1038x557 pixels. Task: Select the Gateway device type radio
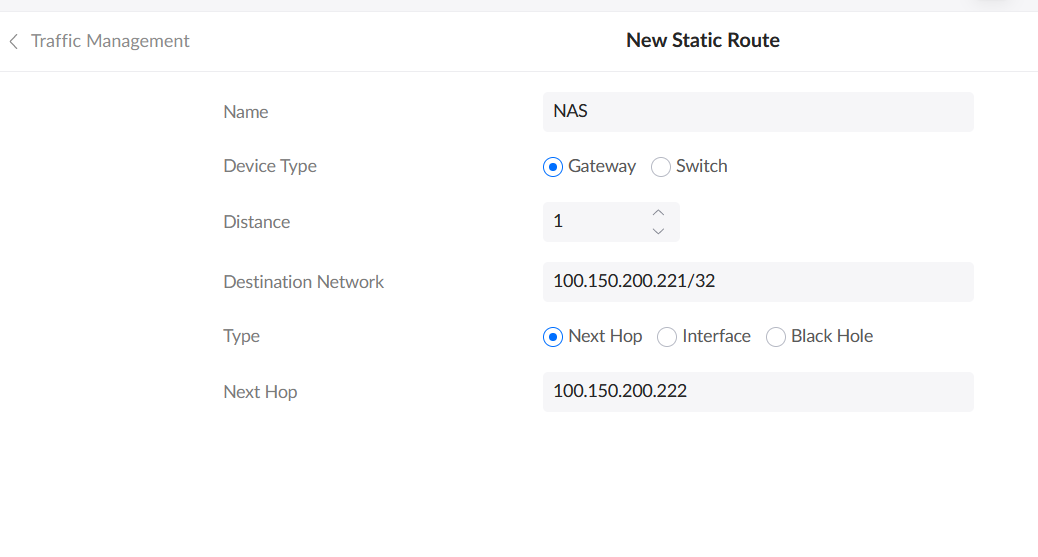point(553,167)
